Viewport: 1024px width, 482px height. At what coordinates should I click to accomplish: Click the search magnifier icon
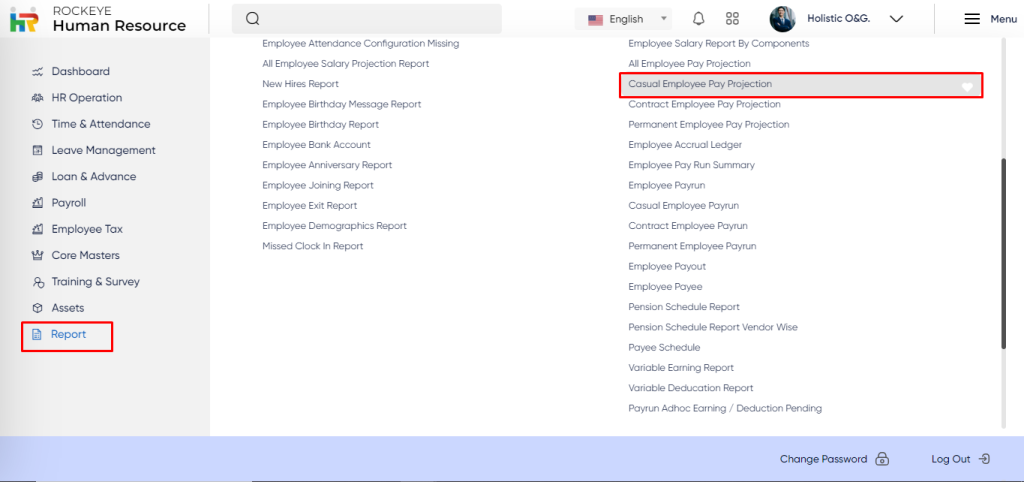coord(253,19)
